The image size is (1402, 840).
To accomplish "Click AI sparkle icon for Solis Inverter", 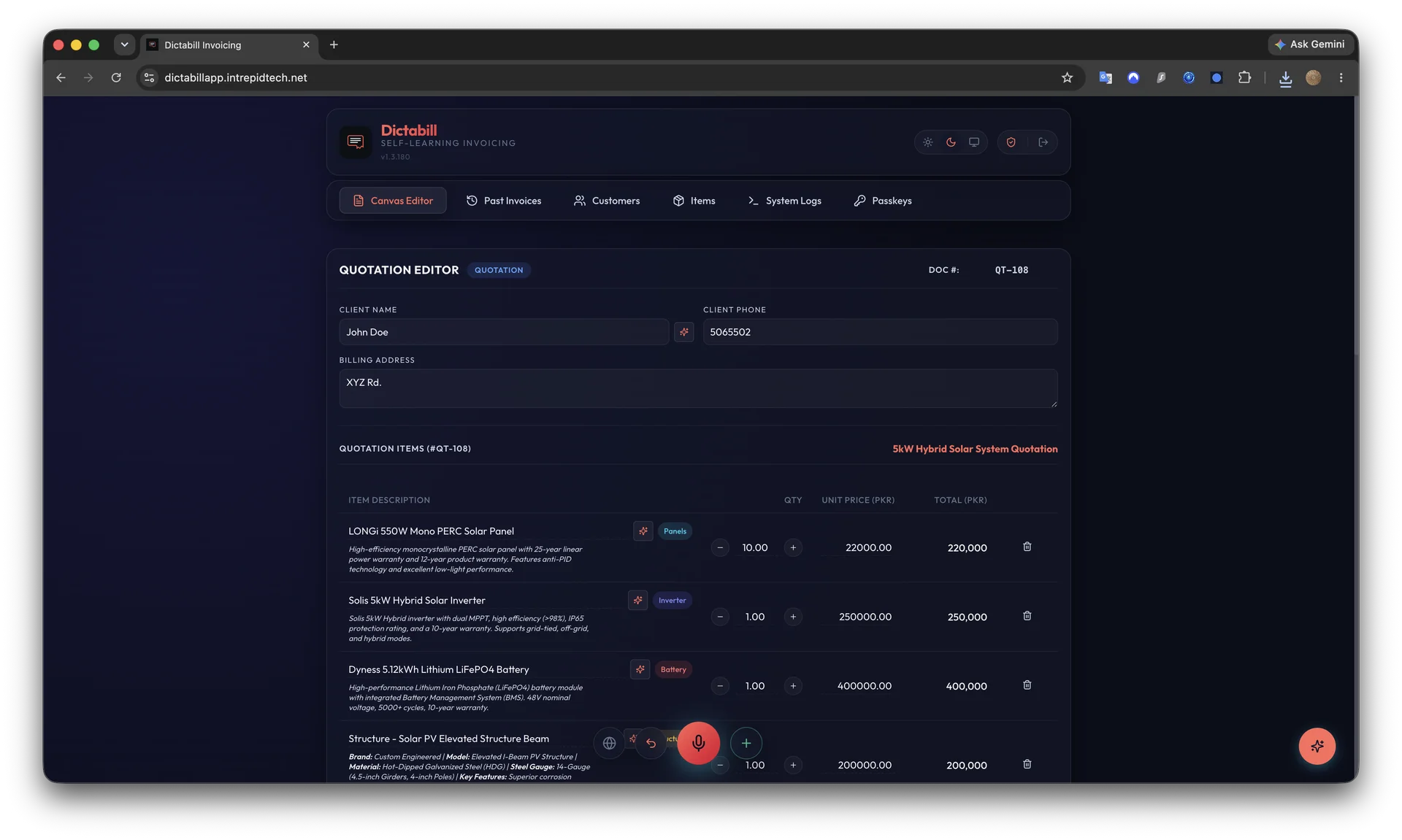I will pos(638,600).
